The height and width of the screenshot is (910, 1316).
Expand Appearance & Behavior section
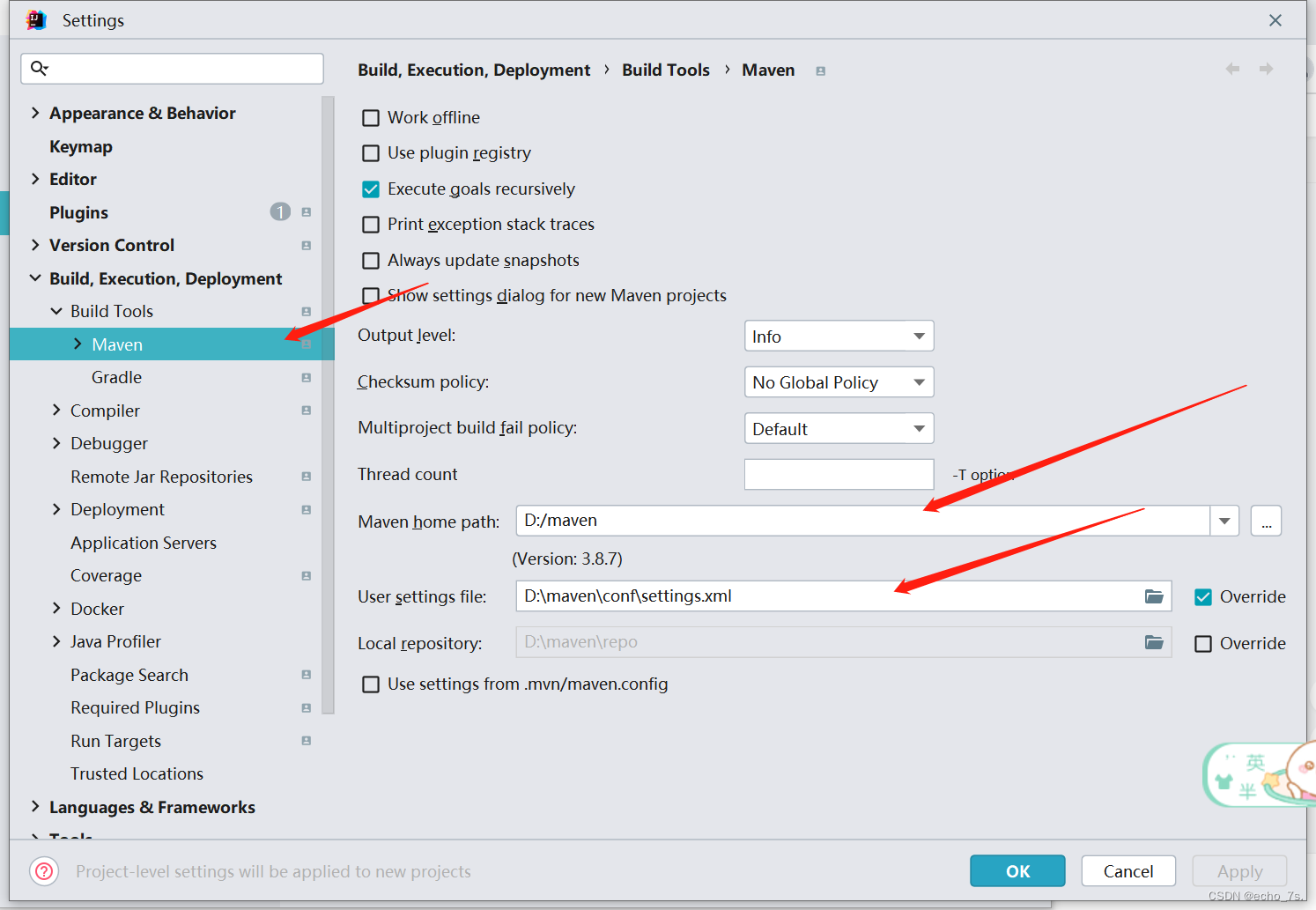click(35, 113)
